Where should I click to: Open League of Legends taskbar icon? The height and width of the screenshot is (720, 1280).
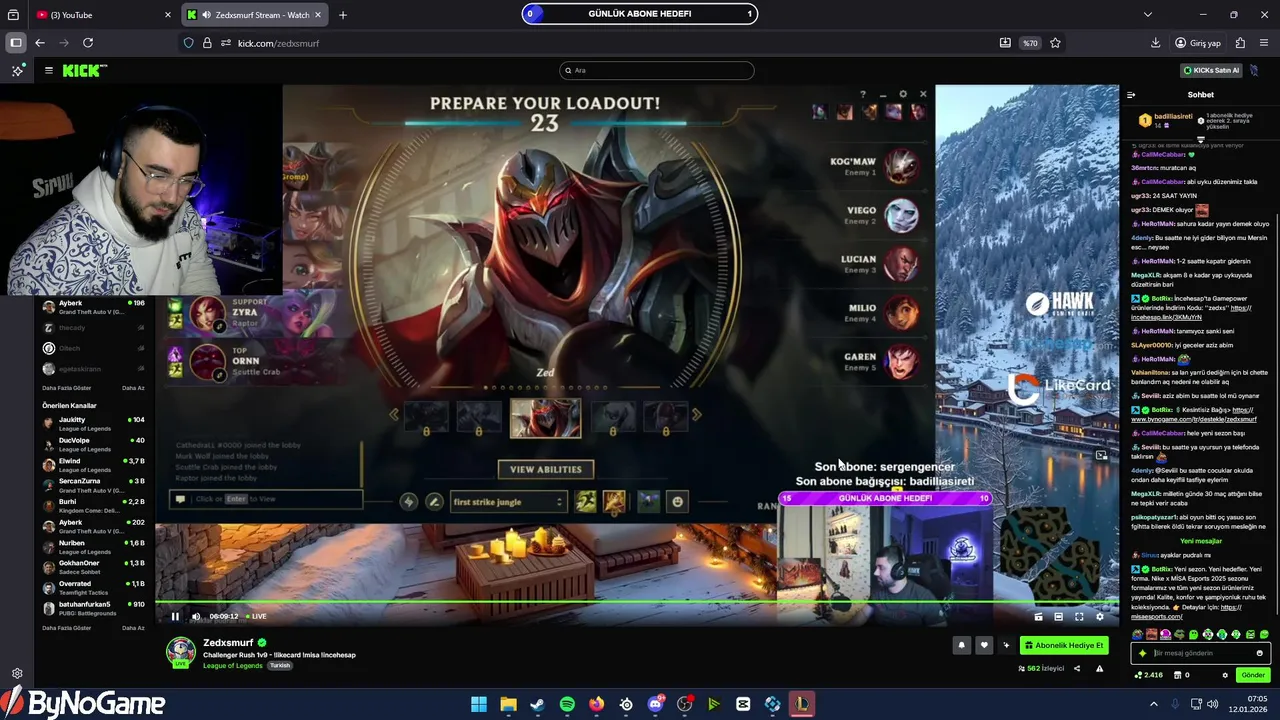[802, 704]
